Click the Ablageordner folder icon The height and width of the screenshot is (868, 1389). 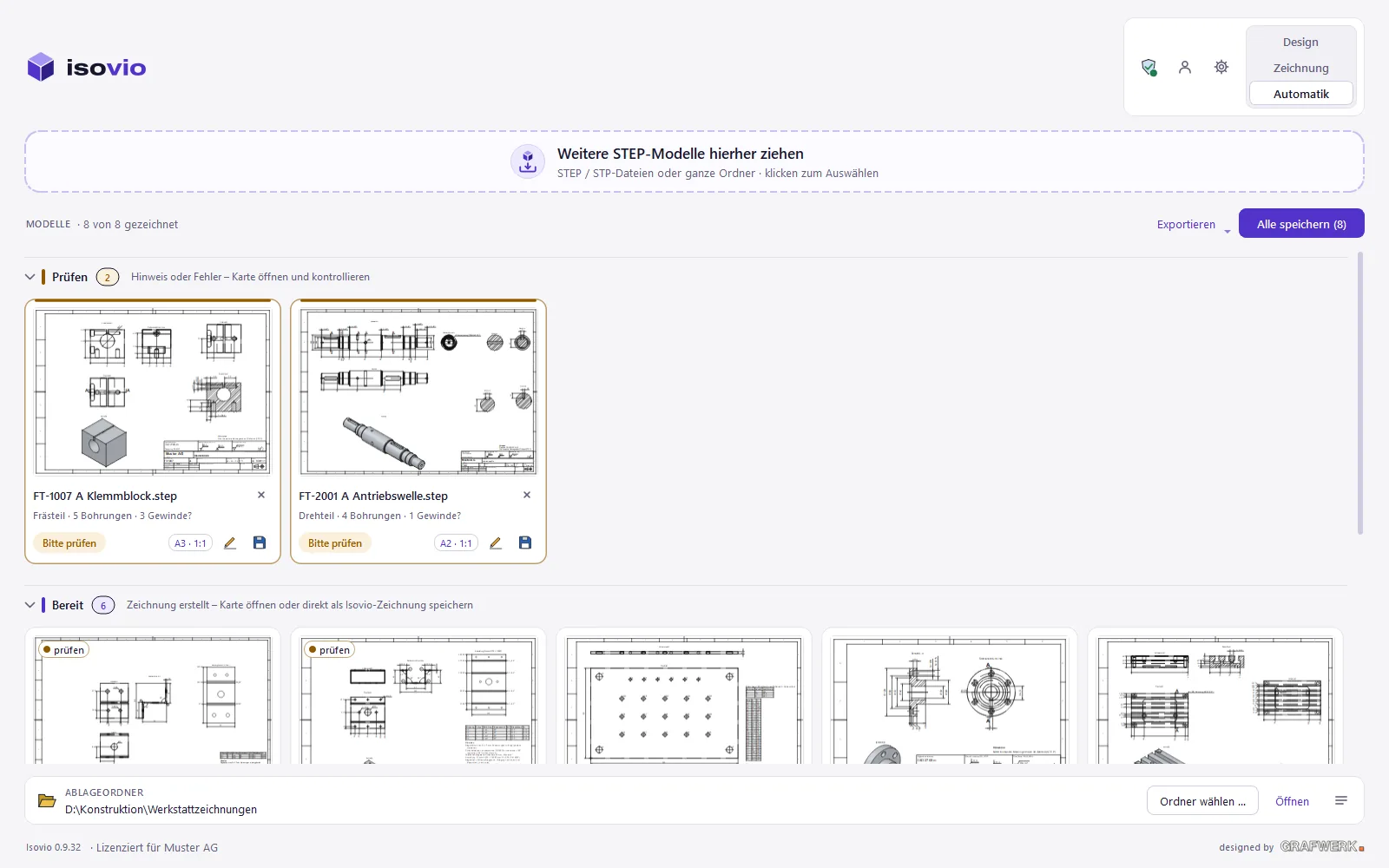click(x=47, y=800)
